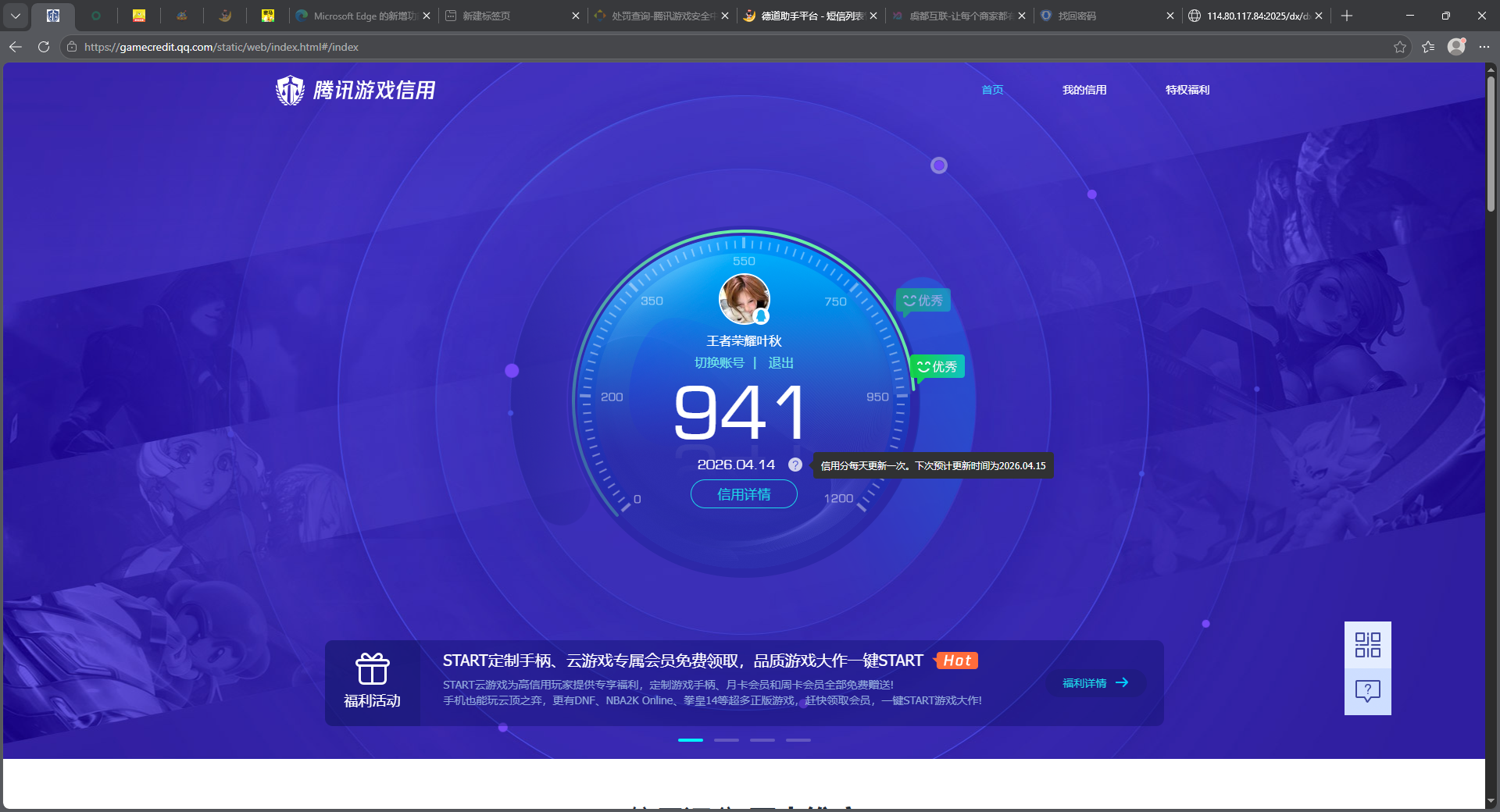This screenshot has width=1500, height=812.
Task: Click the question mark beside the 2026.04.14 date
Action: pos(795,465)
